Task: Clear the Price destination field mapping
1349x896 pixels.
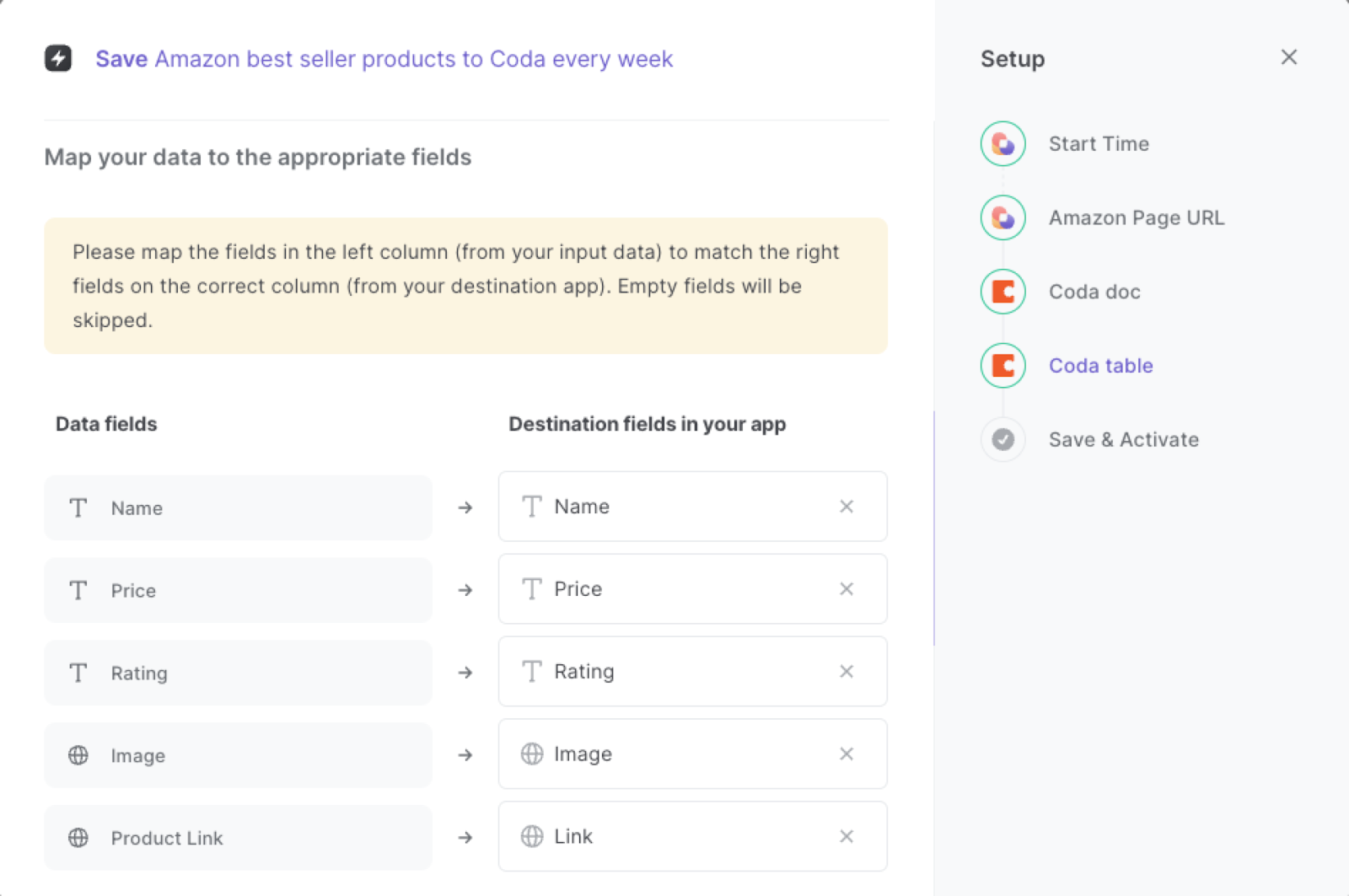Action: pyautogui.click(x=846, y=588)
